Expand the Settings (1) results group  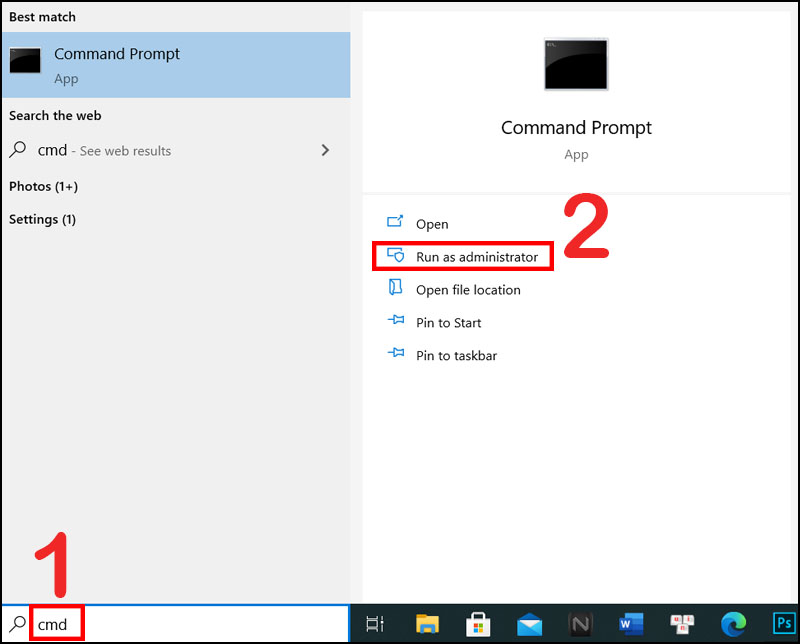(42, 219)
